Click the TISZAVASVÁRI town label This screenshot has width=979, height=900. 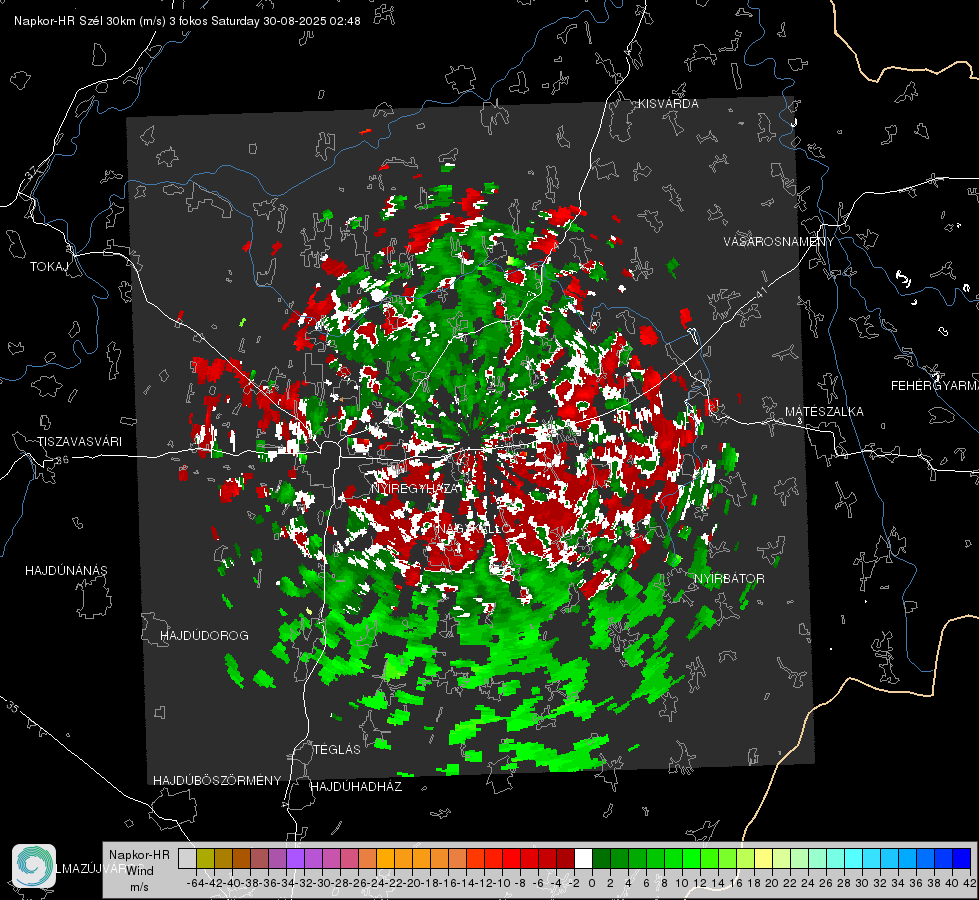point(79,442)
